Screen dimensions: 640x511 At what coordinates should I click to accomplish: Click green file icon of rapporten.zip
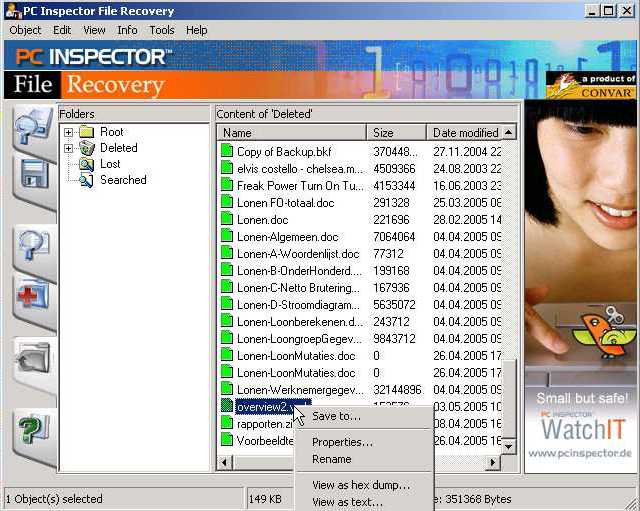point(227,423)
